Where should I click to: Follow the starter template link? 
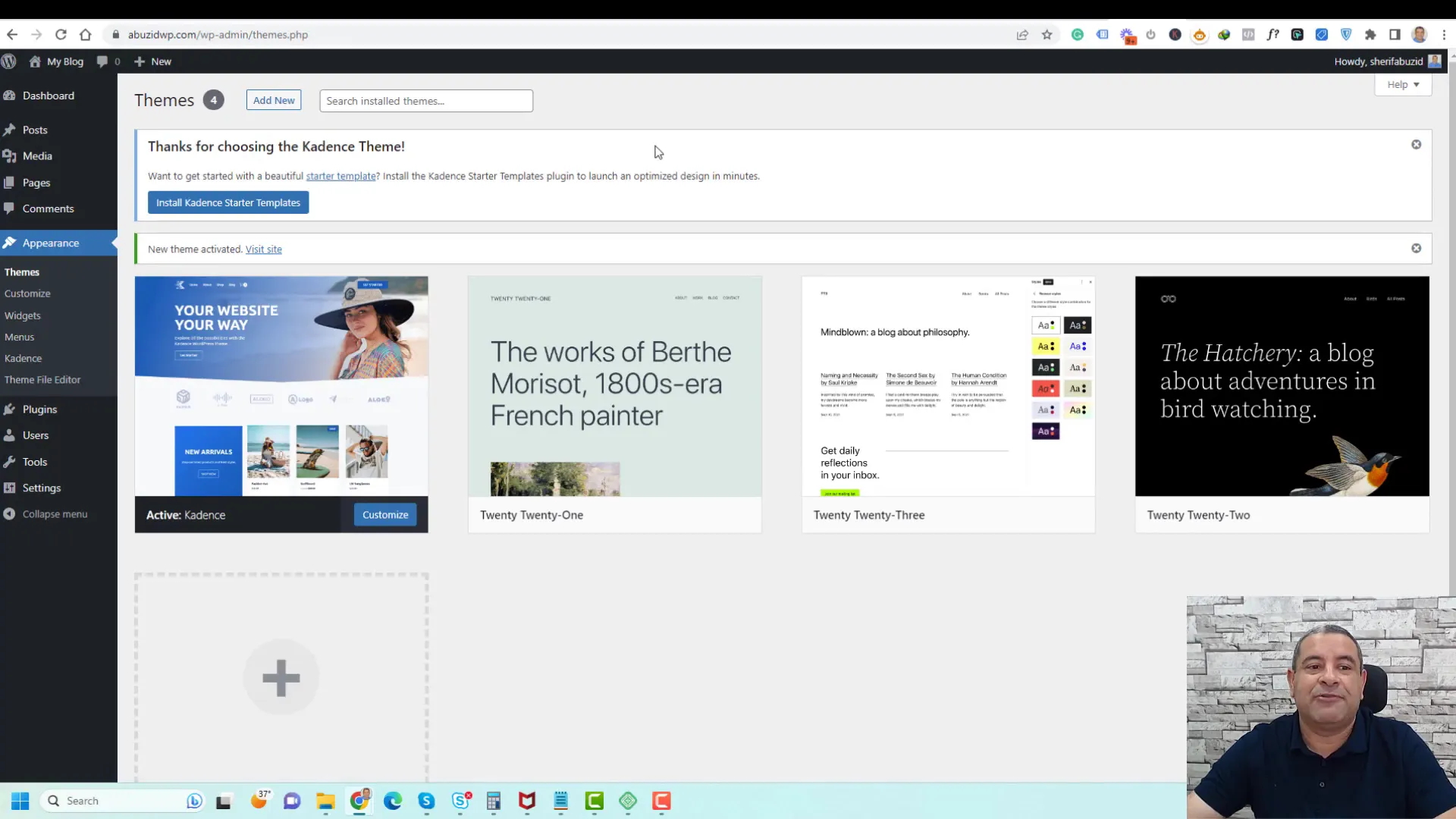(x=341, y=176)
